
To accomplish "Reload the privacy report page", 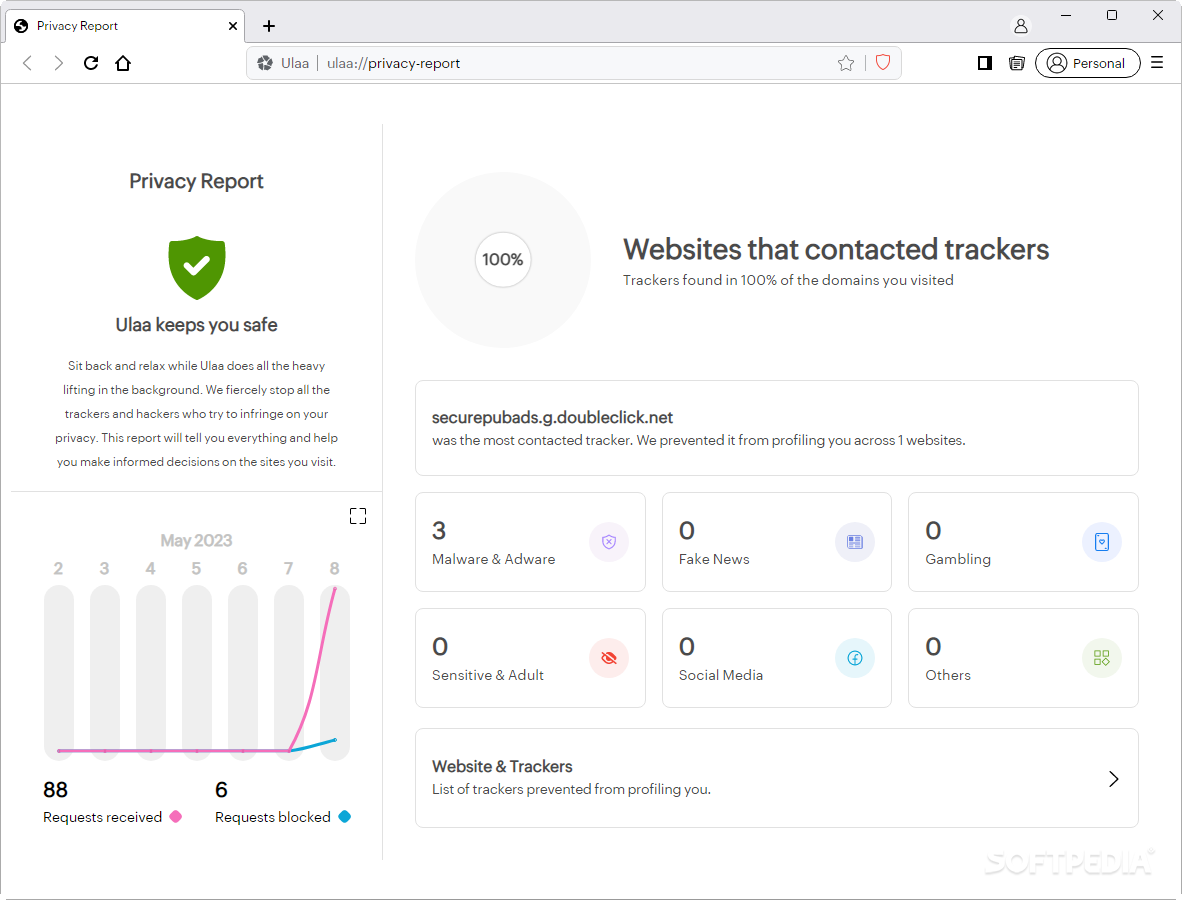I will tap(91, 63).
